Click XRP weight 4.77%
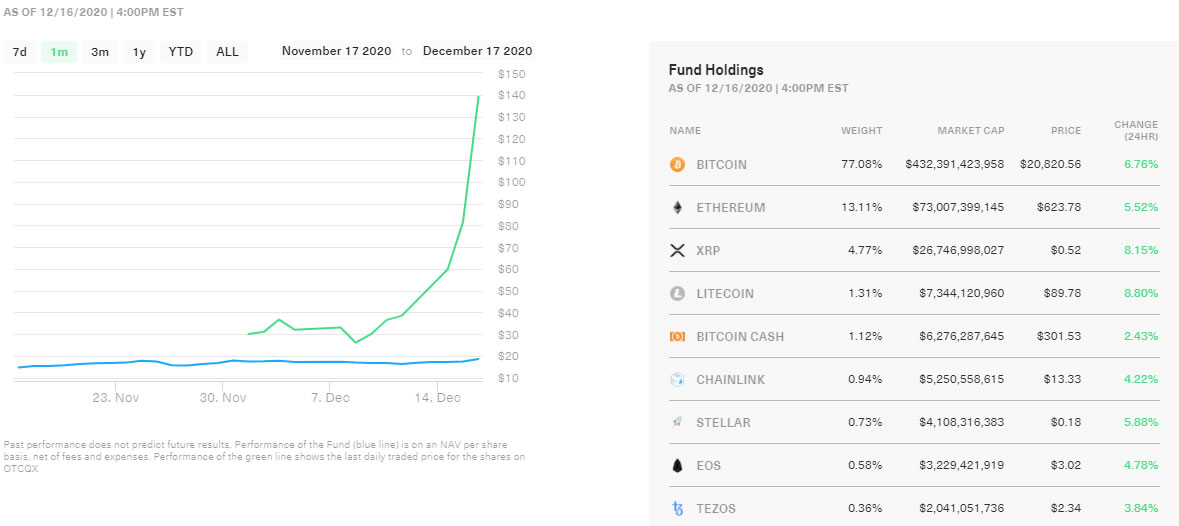This screenshot has height=526, width=1179. (x=865, y=250)
